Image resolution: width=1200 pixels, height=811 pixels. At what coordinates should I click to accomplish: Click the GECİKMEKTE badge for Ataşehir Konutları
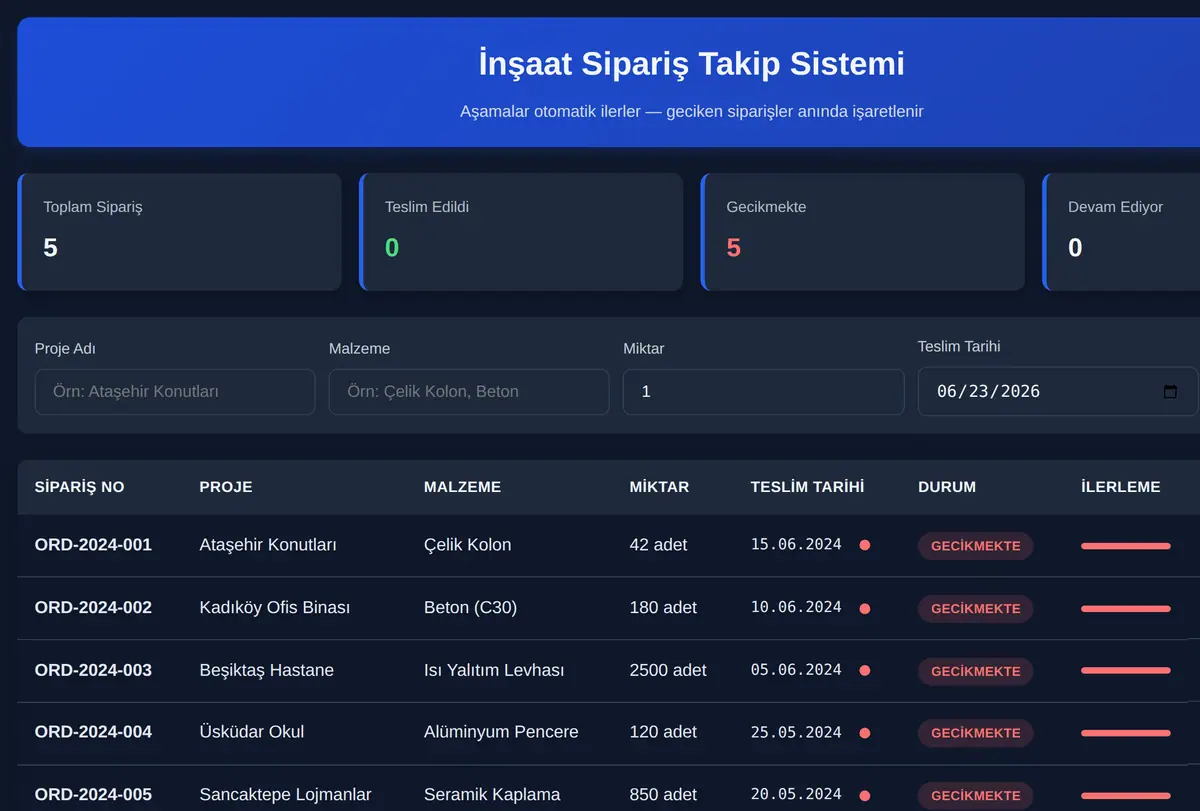click(976, 546)
